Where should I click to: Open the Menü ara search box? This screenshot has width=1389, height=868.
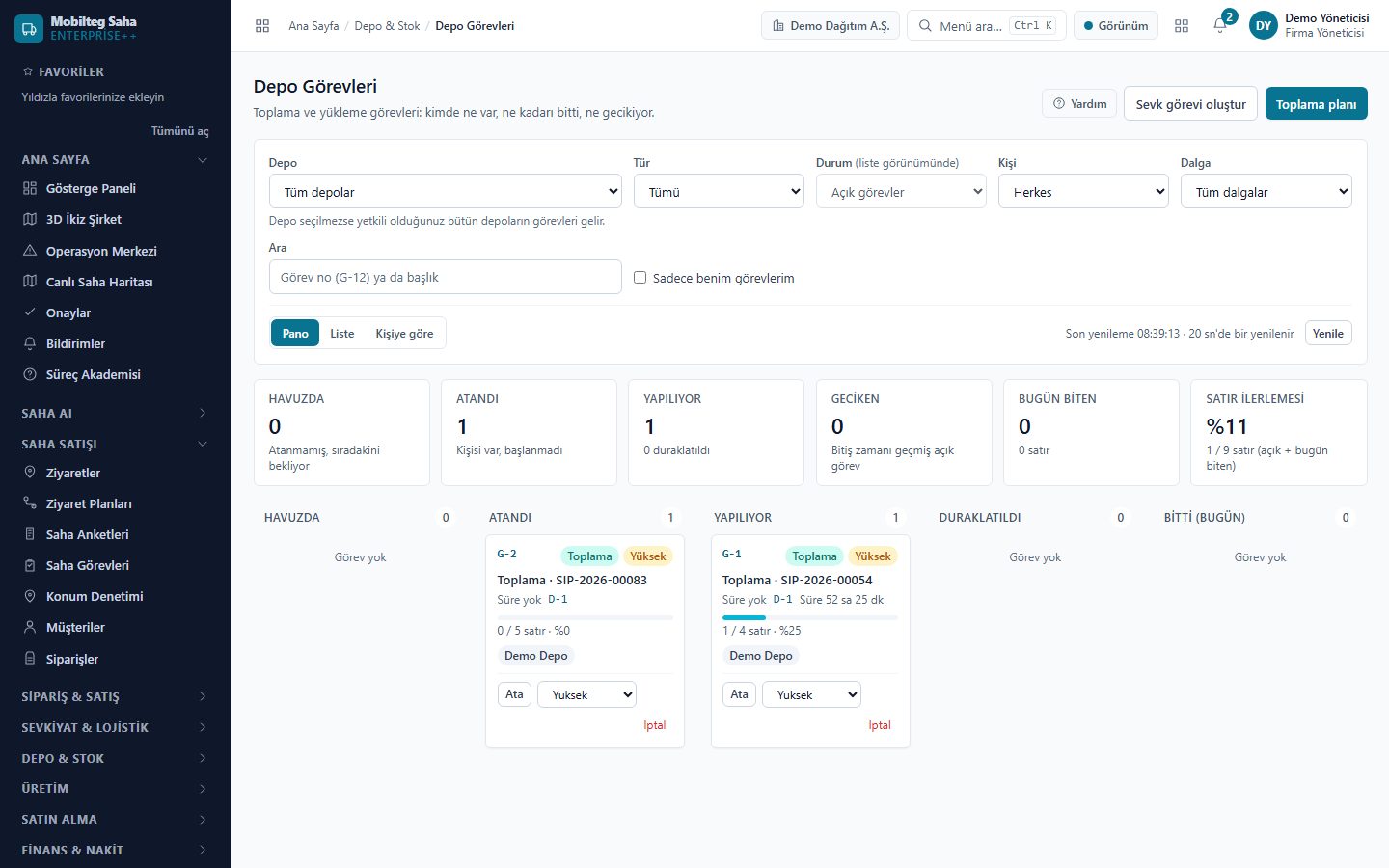coord(986,26)
